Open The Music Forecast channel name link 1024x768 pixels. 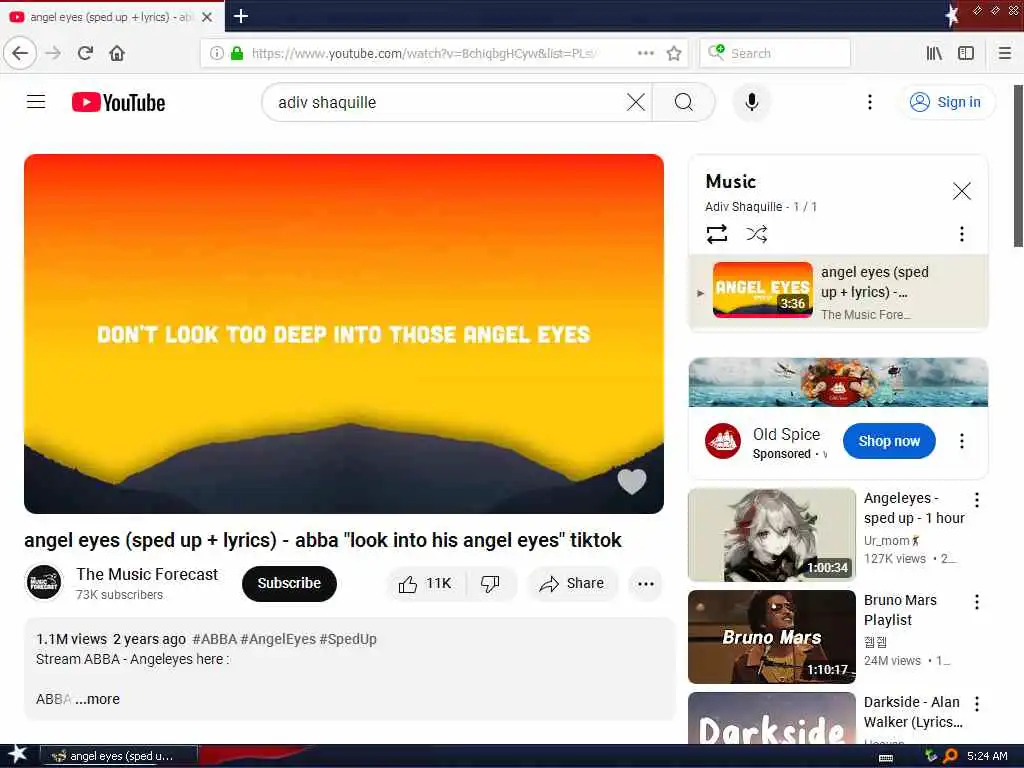click(x=147, y=574)
